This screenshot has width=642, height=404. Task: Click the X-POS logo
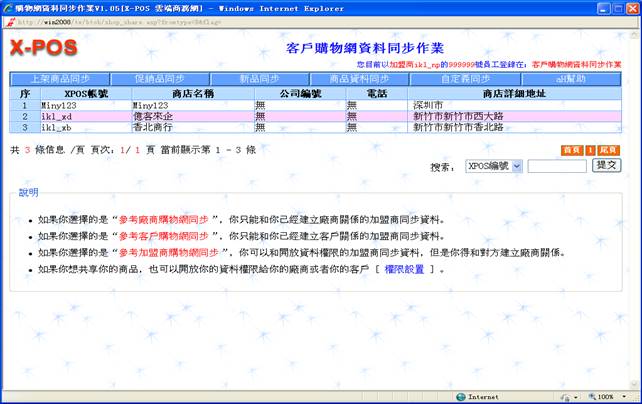43,49
